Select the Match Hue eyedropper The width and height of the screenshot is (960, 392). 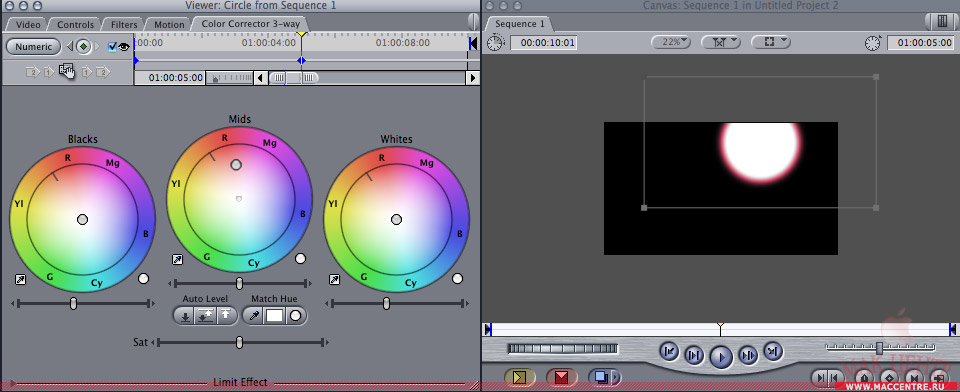click(253, 316)
